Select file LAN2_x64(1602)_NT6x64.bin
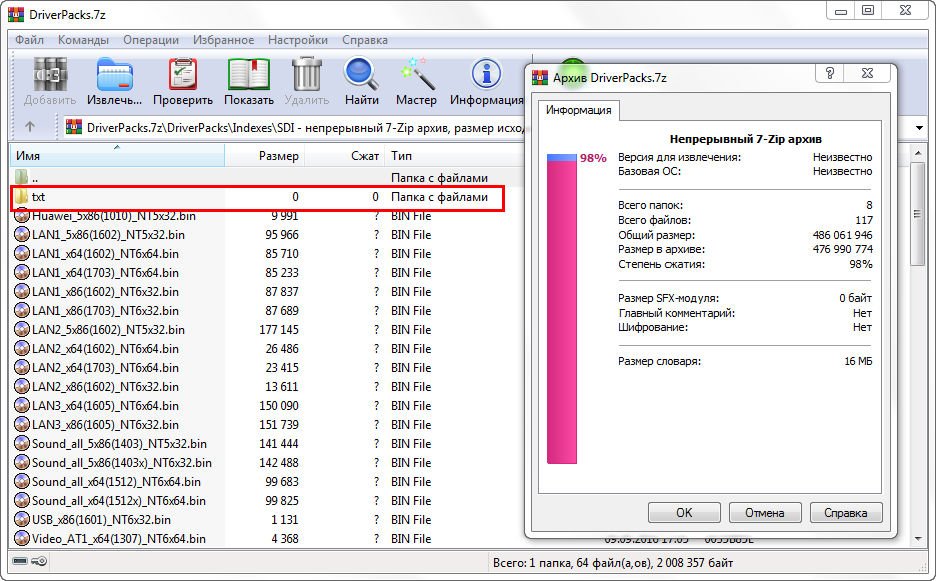 [x=105, y=349]
